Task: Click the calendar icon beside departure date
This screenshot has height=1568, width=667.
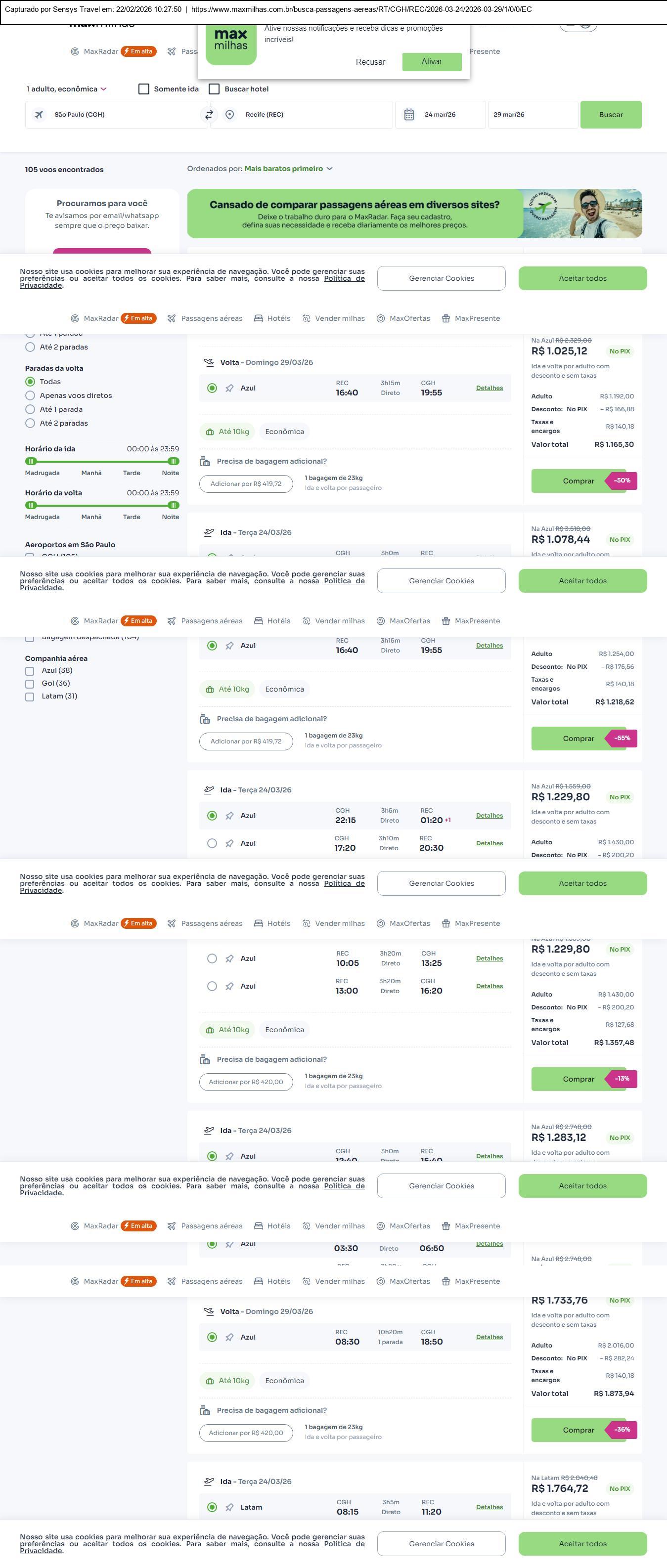Action: click(409, 114)
